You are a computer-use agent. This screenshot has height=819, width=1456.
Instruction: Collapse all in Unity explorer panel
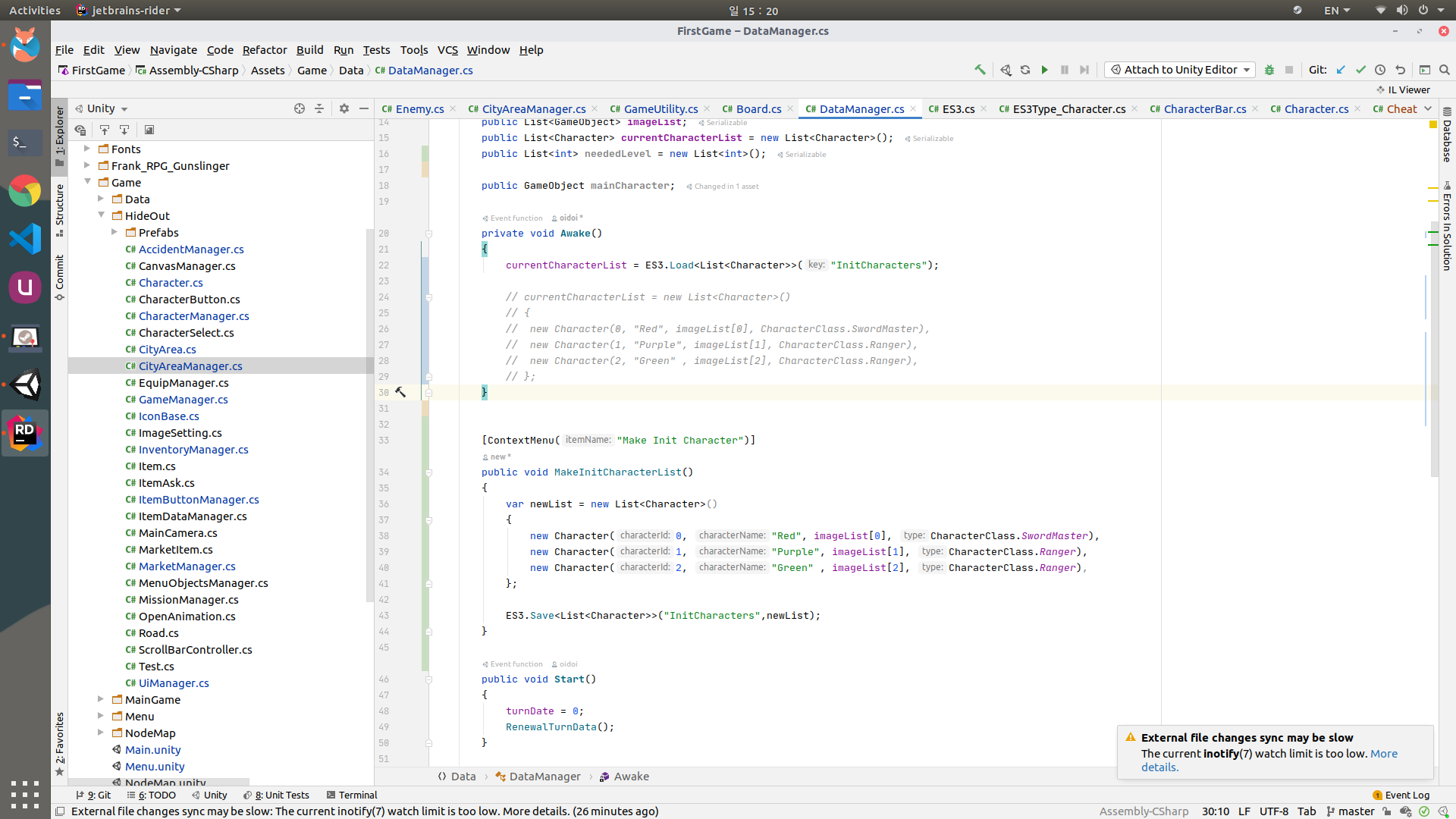(x=319, y=108)
